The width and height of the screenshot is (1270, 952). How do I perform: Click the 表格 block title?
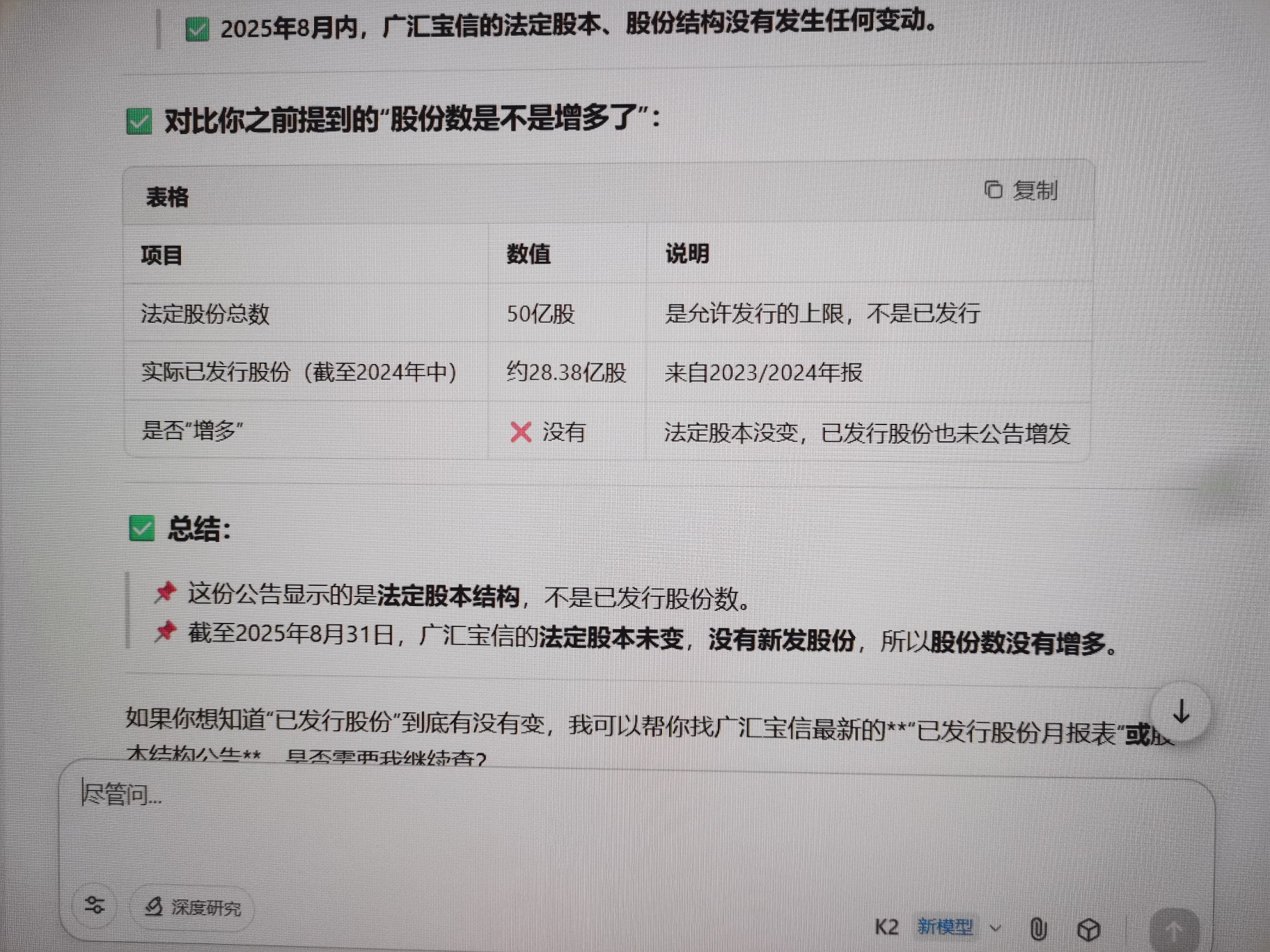click(x=167, y=197)
